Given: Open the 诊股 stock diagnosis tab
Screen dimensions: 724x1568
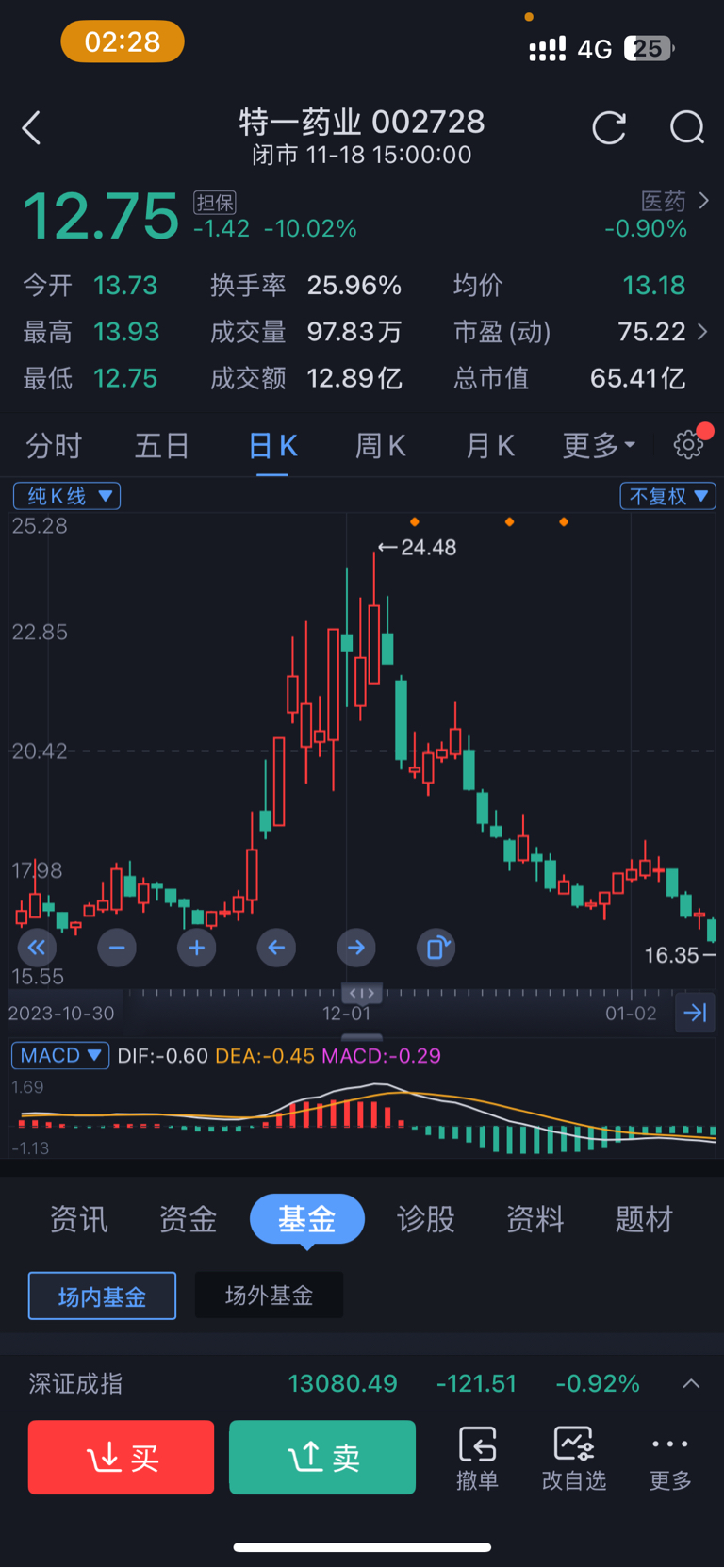Looking at the screenshot, I should pos(426,1219).
